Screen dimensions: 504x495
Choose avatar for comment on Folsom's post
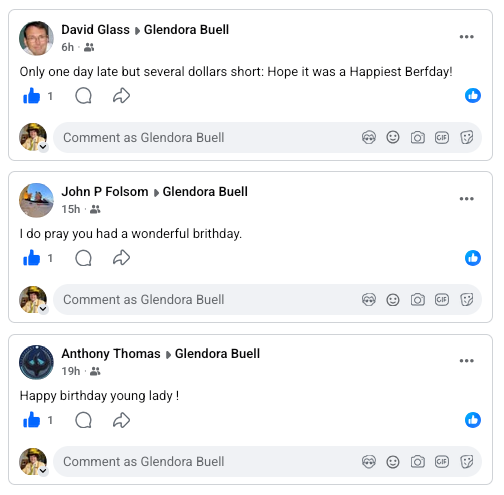(369, 300)
